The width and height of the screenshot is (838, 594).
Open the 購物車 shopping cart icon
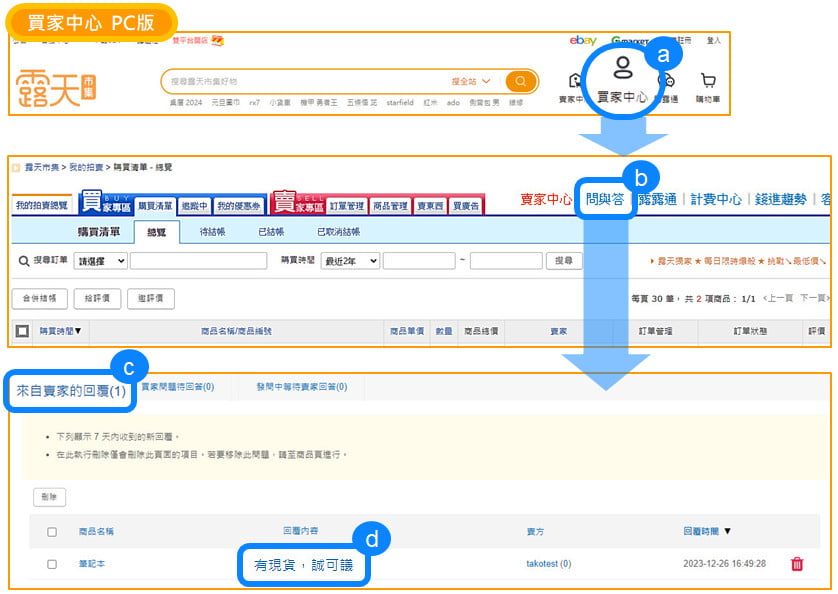(x=708, y=82)
